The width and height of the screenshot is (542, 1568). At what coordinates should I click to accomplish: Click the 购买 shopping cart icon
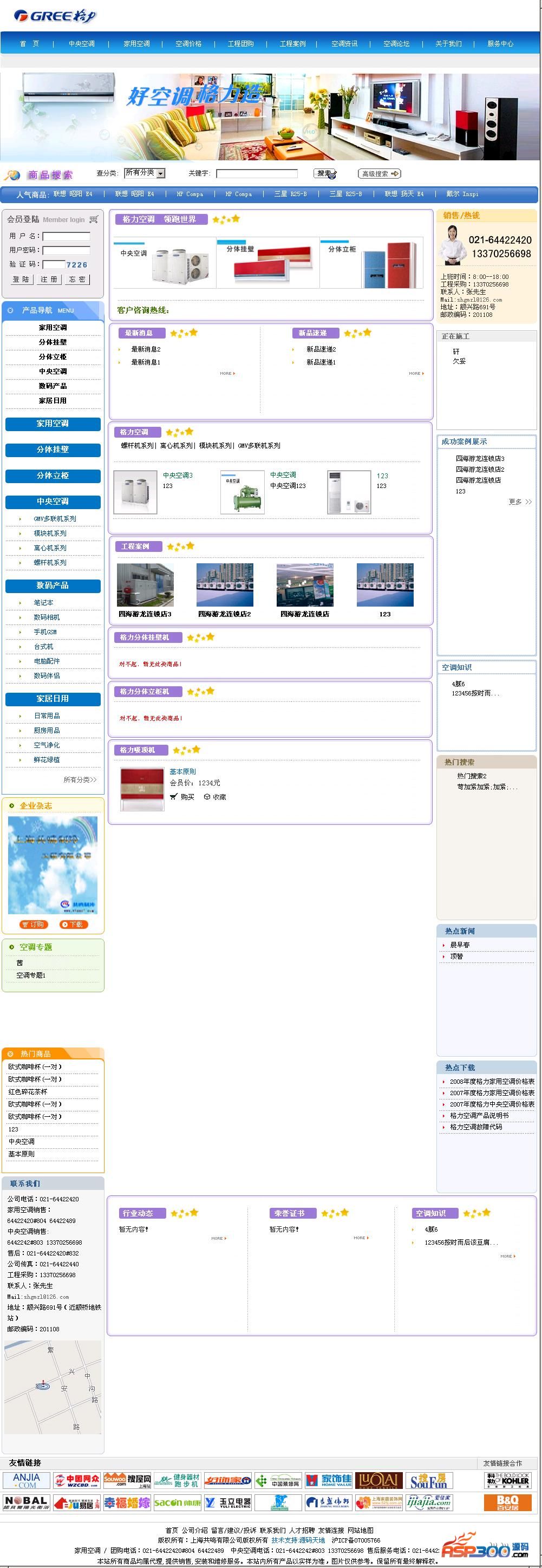click(173, 797)
